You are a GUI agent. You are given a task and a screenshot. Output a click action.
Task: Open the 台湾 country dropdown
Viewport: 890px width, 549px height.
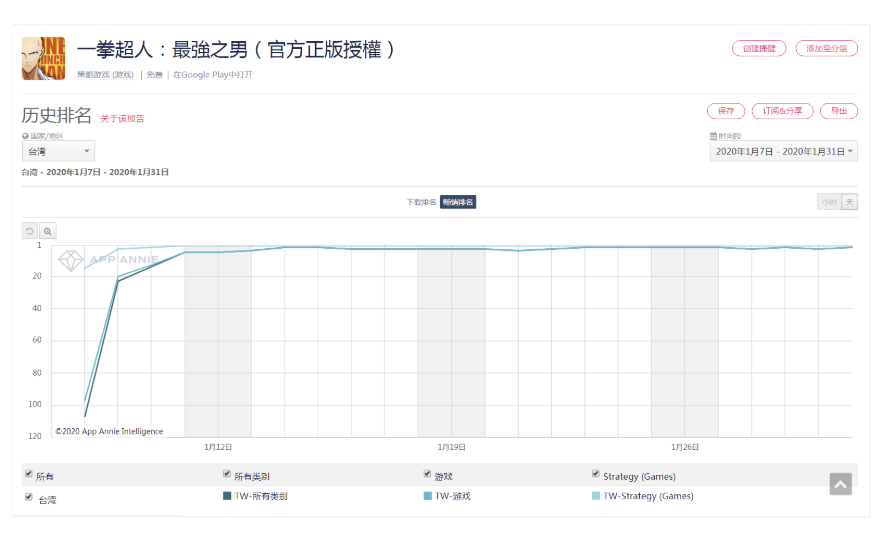tap(58, 152)
